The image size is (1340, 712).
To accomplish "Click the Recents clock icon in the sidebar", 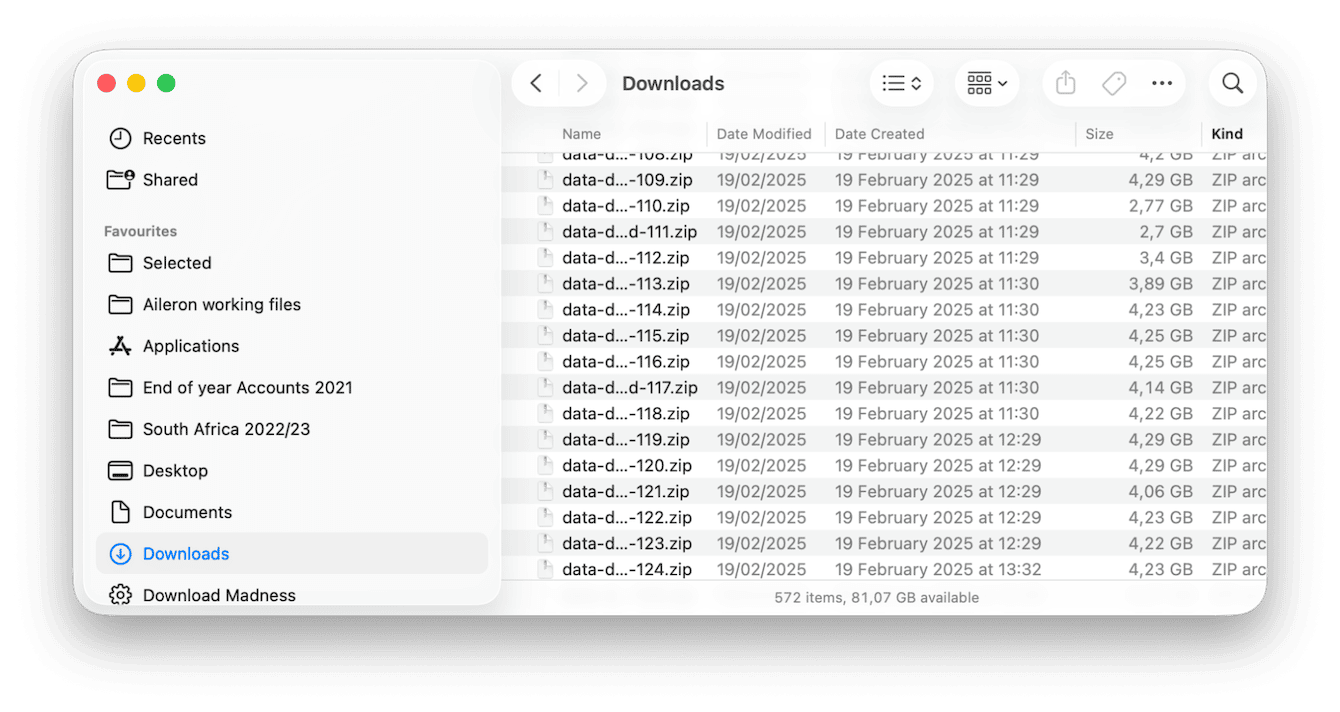I will point(121,138).
